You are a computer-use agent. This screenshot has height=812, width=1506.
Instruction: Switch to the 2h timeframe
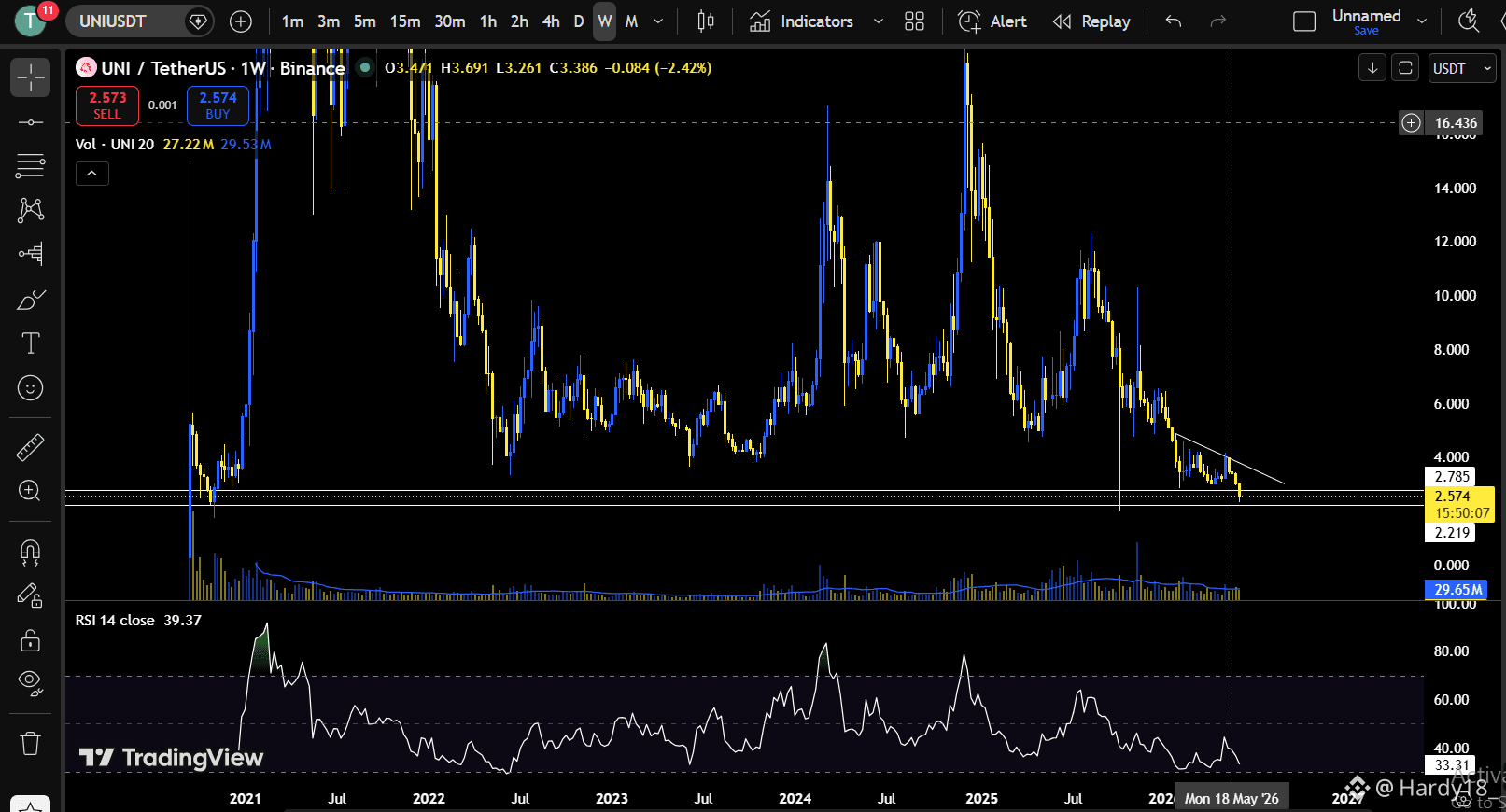[520, 21]
